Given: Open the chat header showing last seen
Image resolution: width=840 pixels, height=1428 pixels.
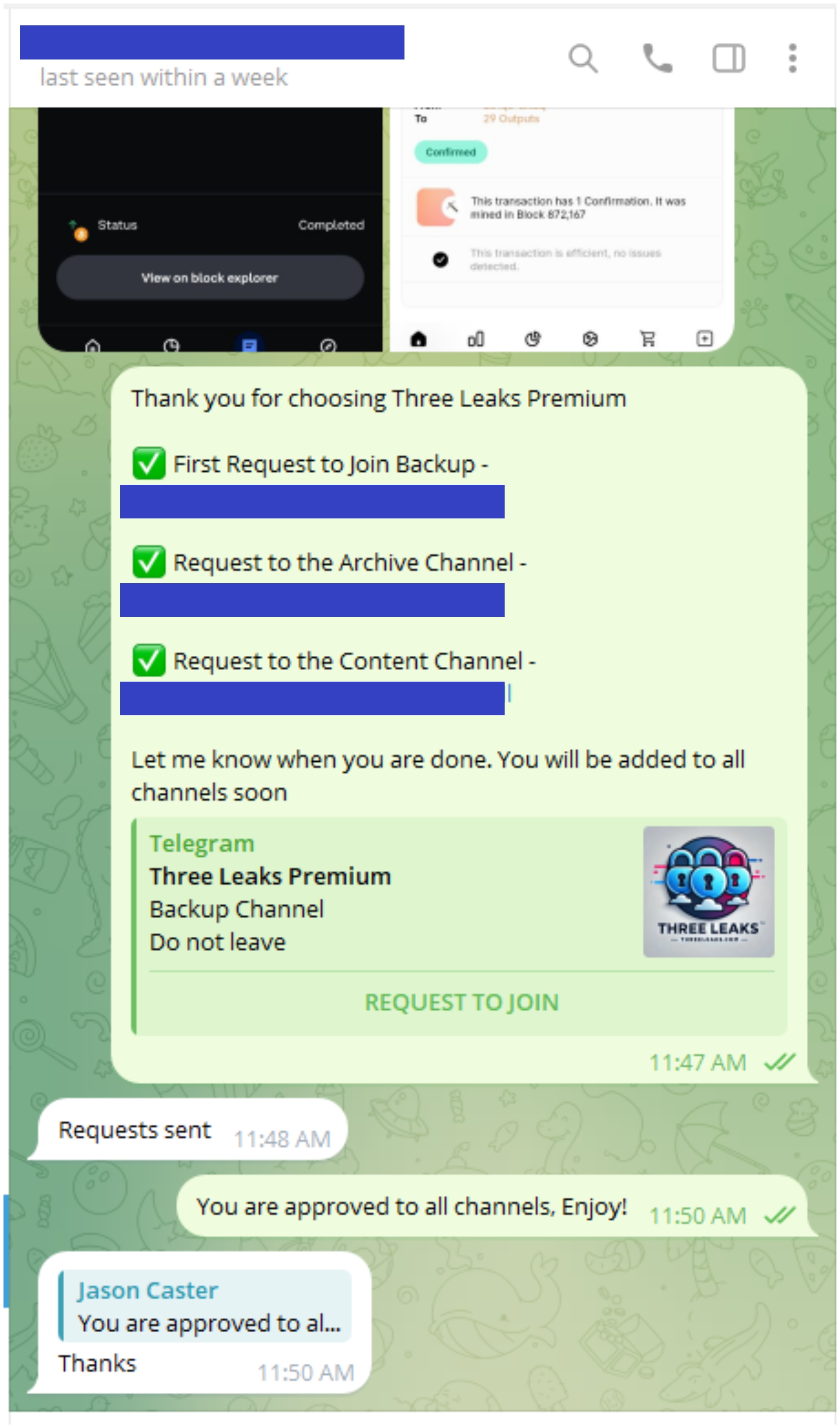Looking at the screenshot, I should [212, 57].
